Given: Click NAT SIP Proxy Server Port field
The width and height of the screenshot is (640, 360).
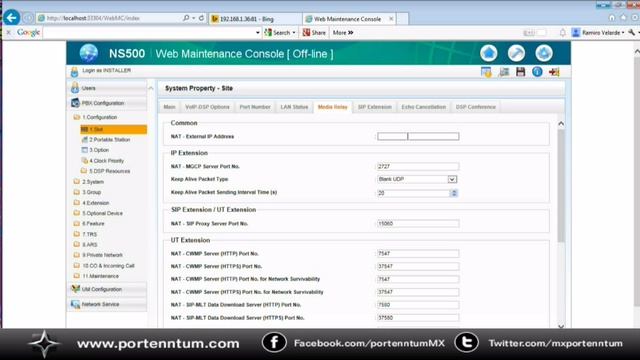Looking at the screenshot, I should (418, 224).
